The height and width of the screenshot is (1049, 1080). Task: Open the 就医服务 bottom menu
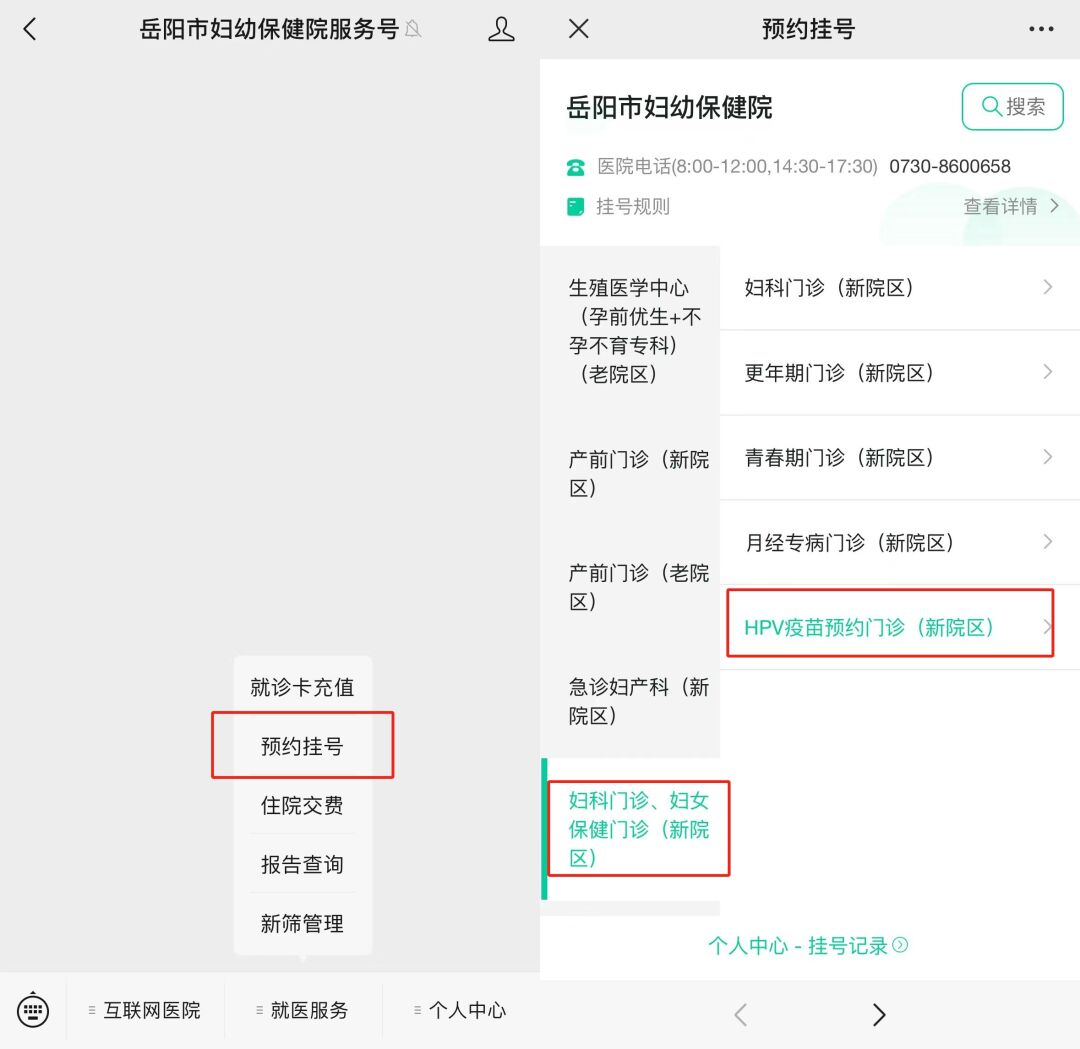(x=303, y=1010)
